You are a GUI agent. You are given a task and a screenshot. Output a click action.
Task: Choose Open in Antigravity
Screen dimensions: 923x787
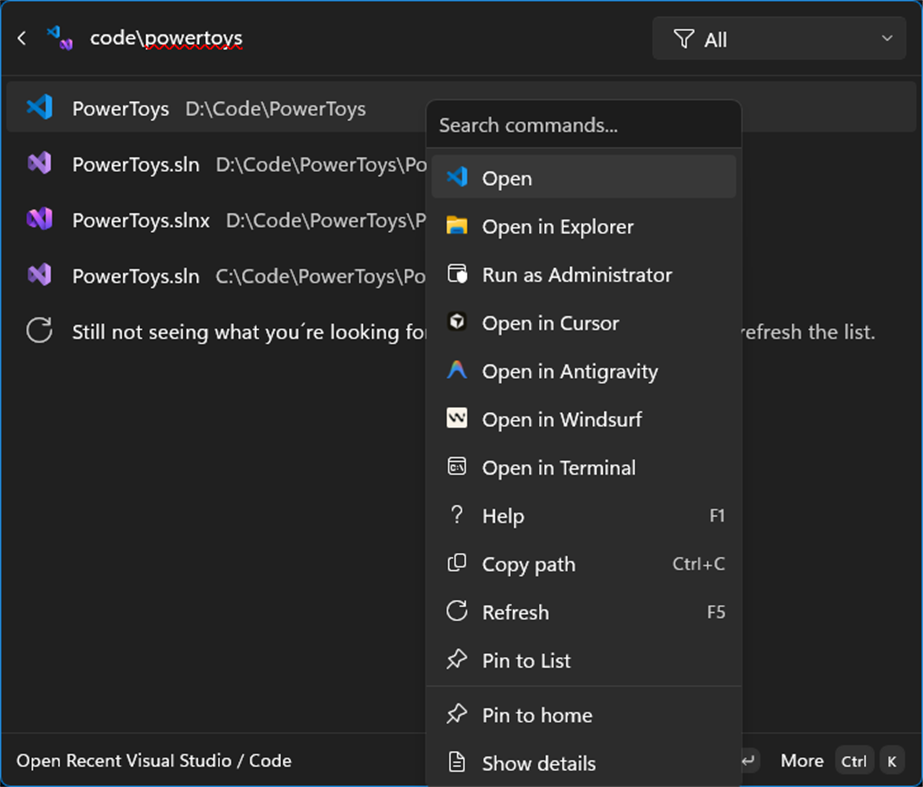[583, 371]
